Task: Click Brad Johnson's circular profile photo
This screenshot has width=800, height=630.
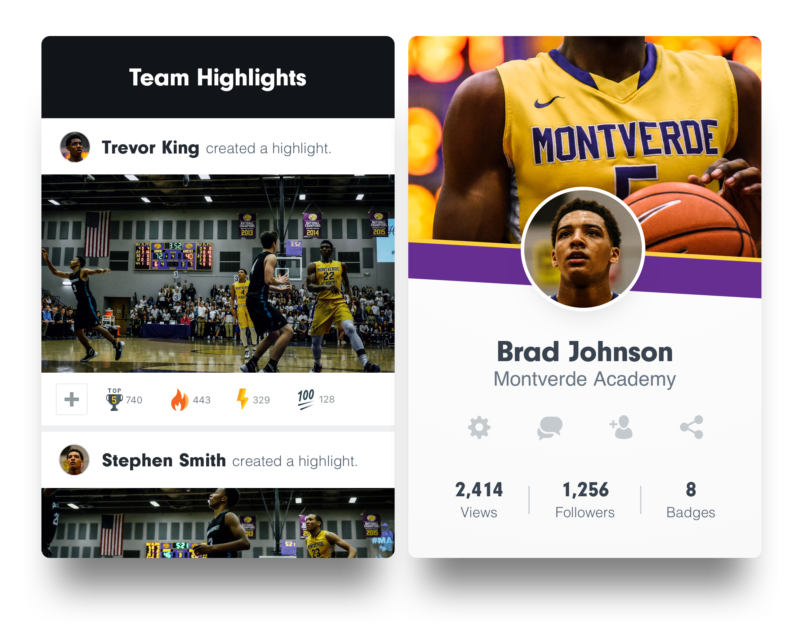Action: pyautogui.click(x=583, y=249)
